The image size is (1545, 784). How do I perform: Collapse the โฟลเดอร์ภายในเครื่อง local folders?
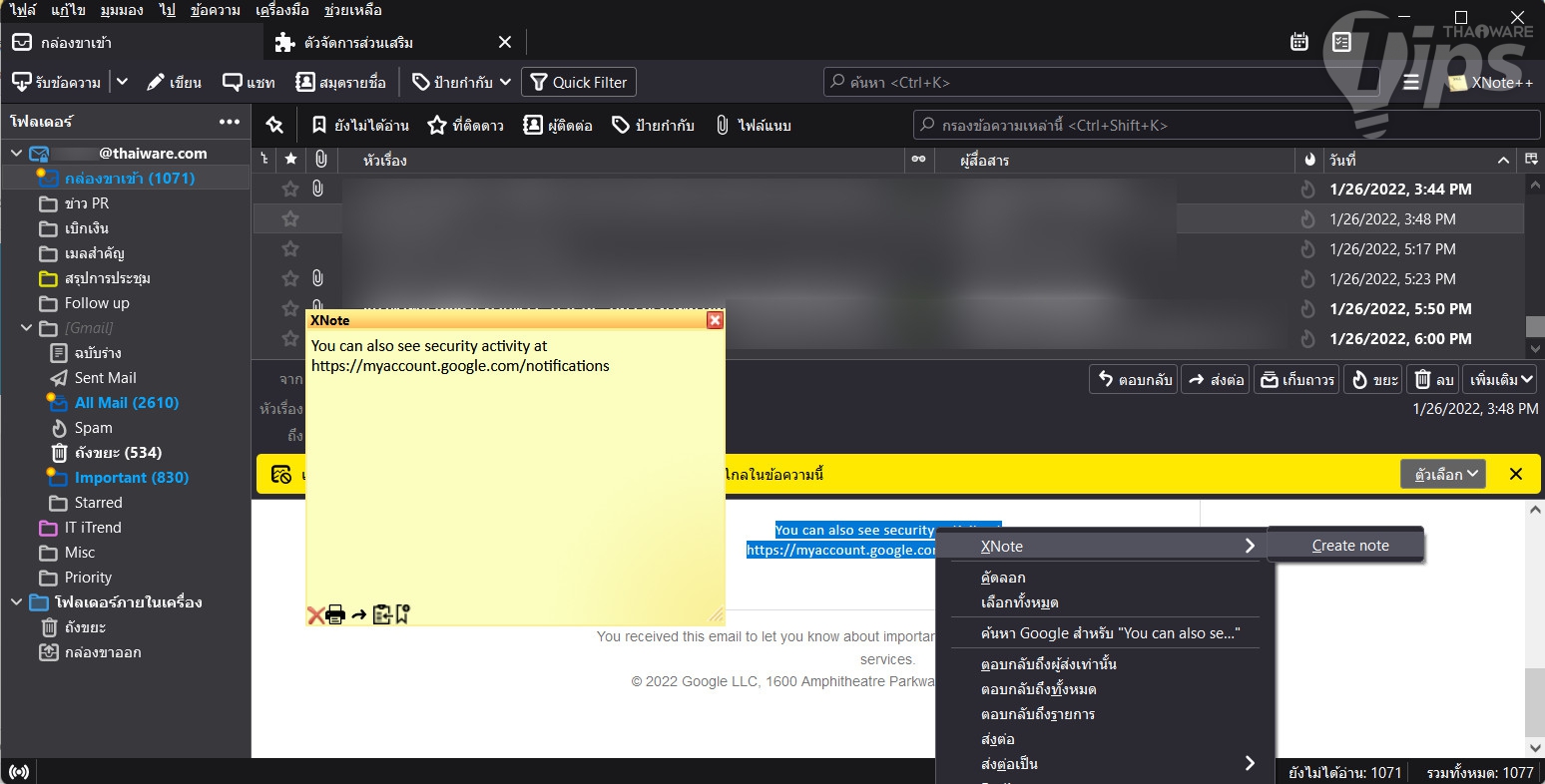[16, 602]
